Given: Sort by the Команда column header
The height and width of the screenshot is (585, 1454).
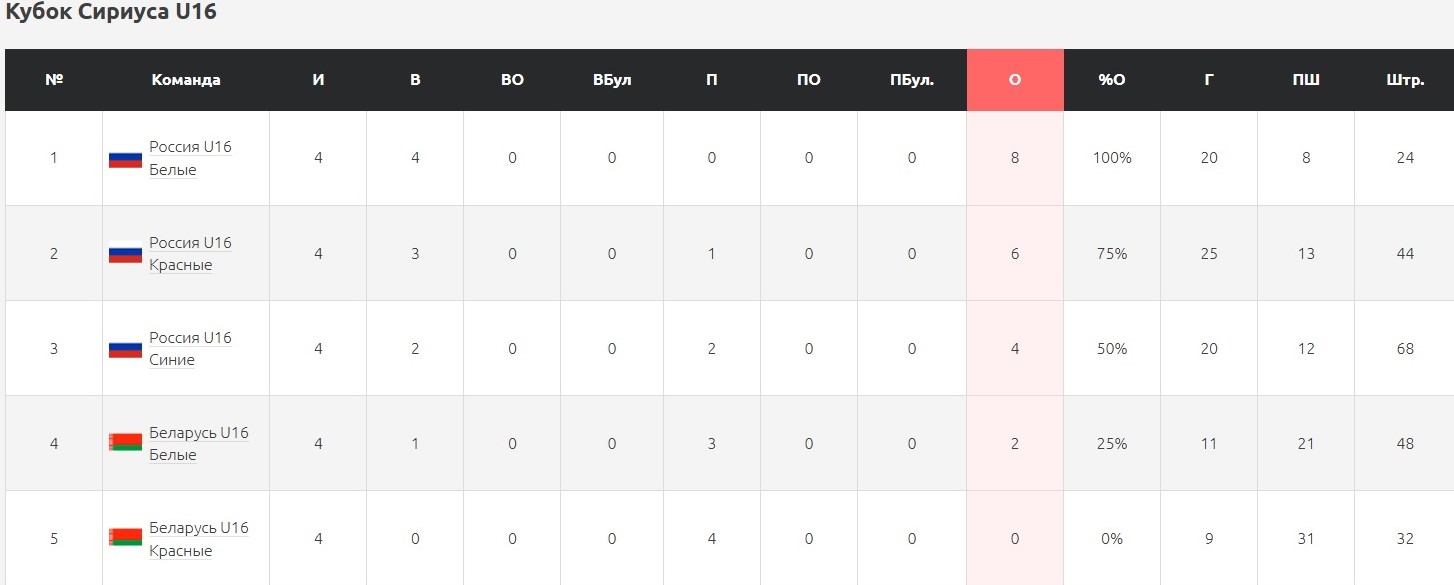Looking at the screenshot, I should coord(186,80).
